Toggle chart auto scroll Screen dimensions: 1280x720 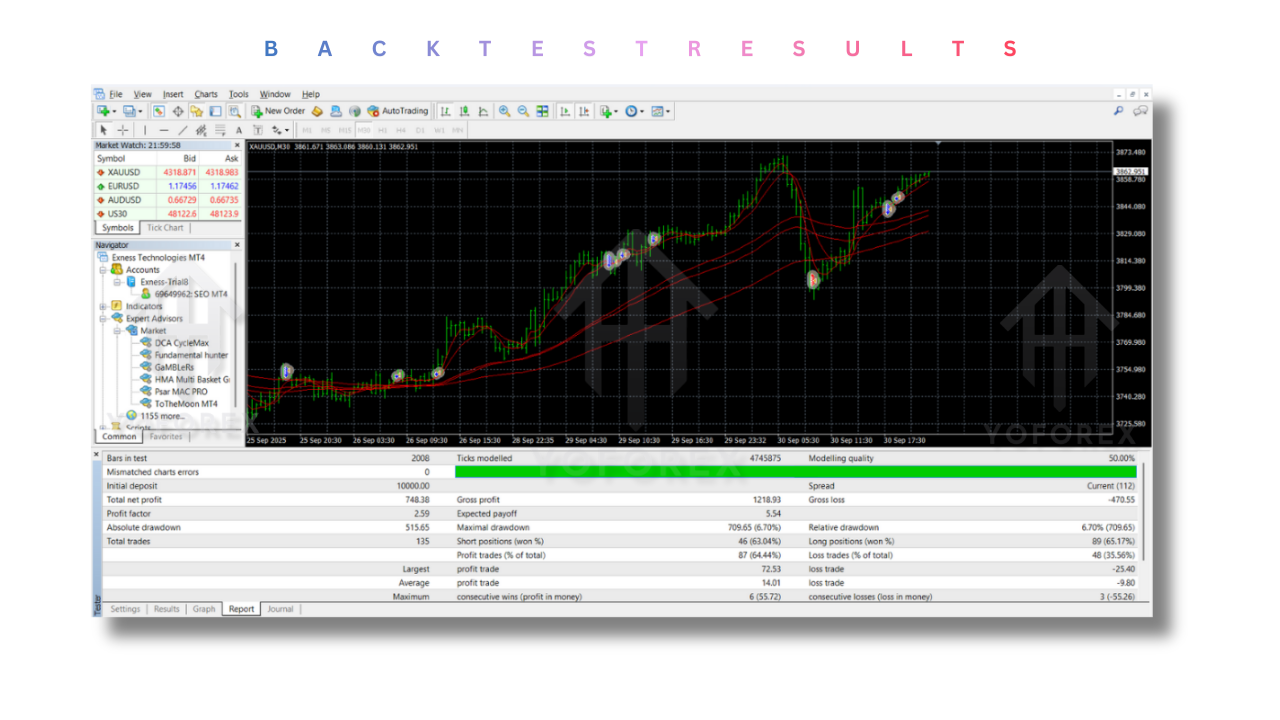point(566,110)
